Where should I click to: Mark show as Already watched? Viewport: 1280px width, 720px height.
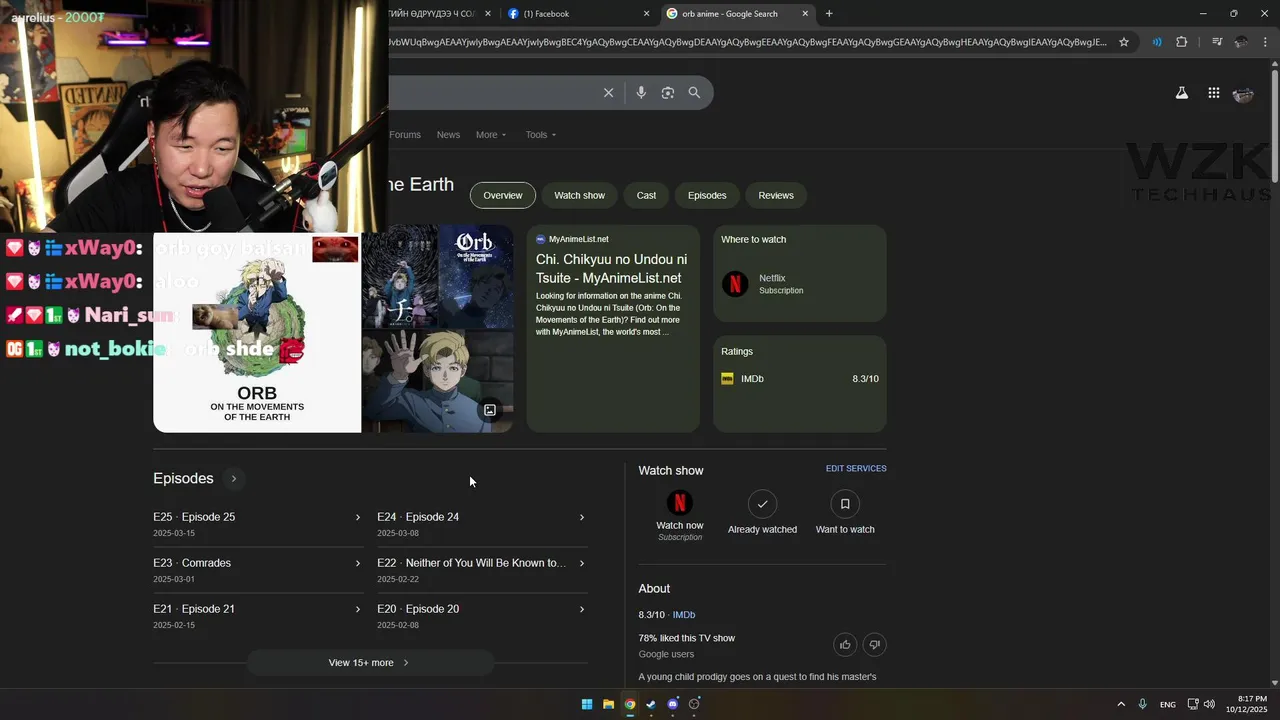pyautogui.click(x=762, y=503)
